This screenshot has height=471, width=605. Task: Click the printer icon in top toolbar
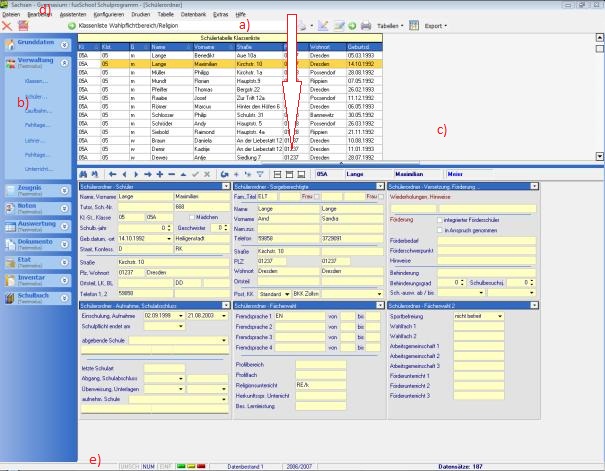[x=366, y=26]
